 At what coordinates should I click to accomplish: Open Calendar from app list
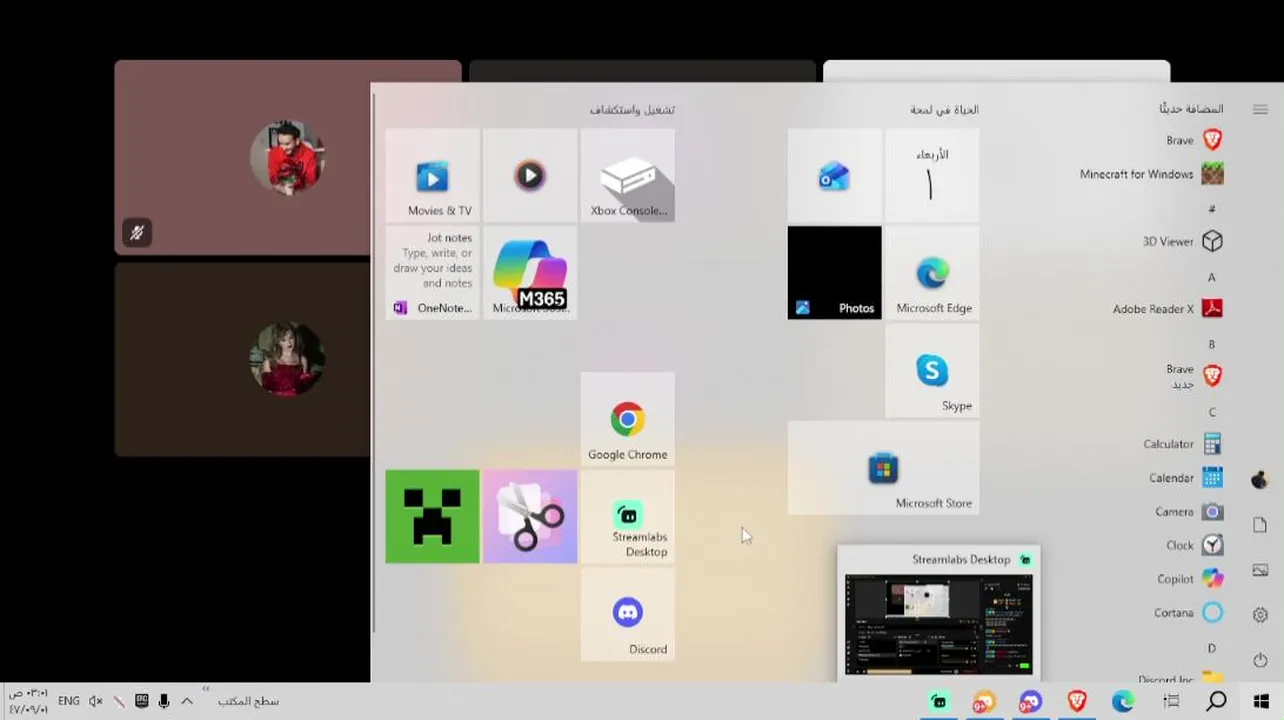[1186, 478]
